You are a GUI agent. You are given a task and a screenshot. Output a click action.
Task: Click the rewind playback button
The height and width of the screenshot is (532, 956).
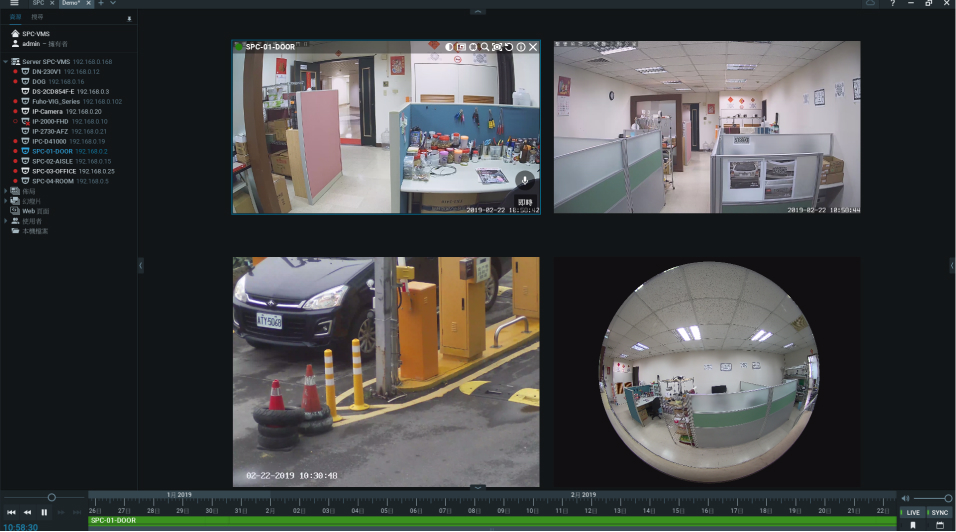tap(27, 512)
